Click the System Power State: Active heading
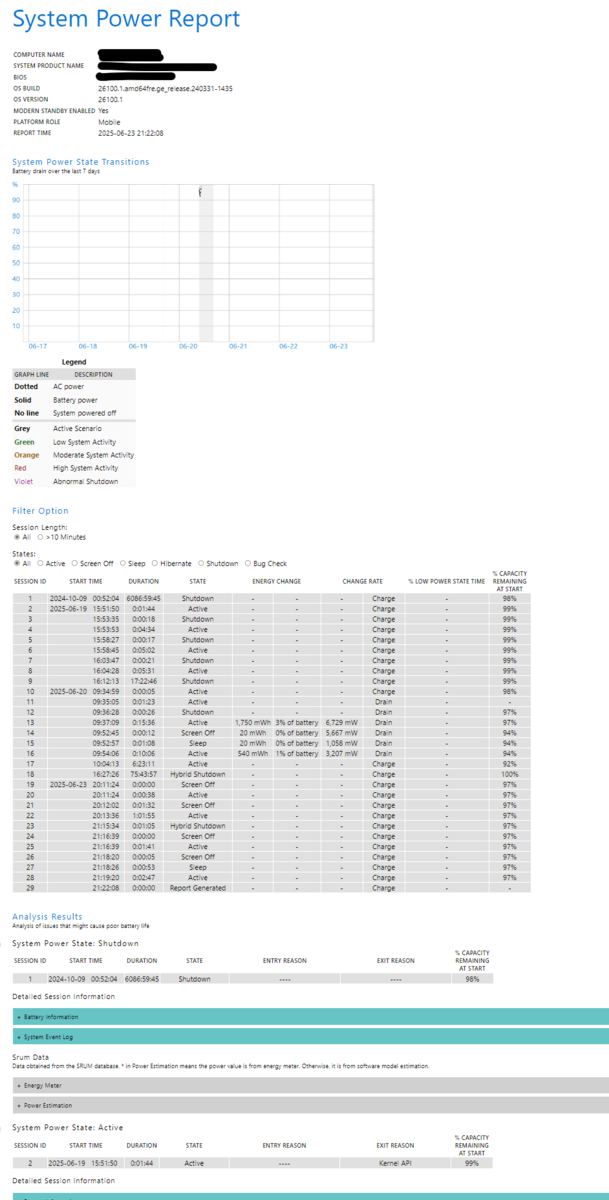This screenshot has height=1200, width=609. [x=67, y=1128]
